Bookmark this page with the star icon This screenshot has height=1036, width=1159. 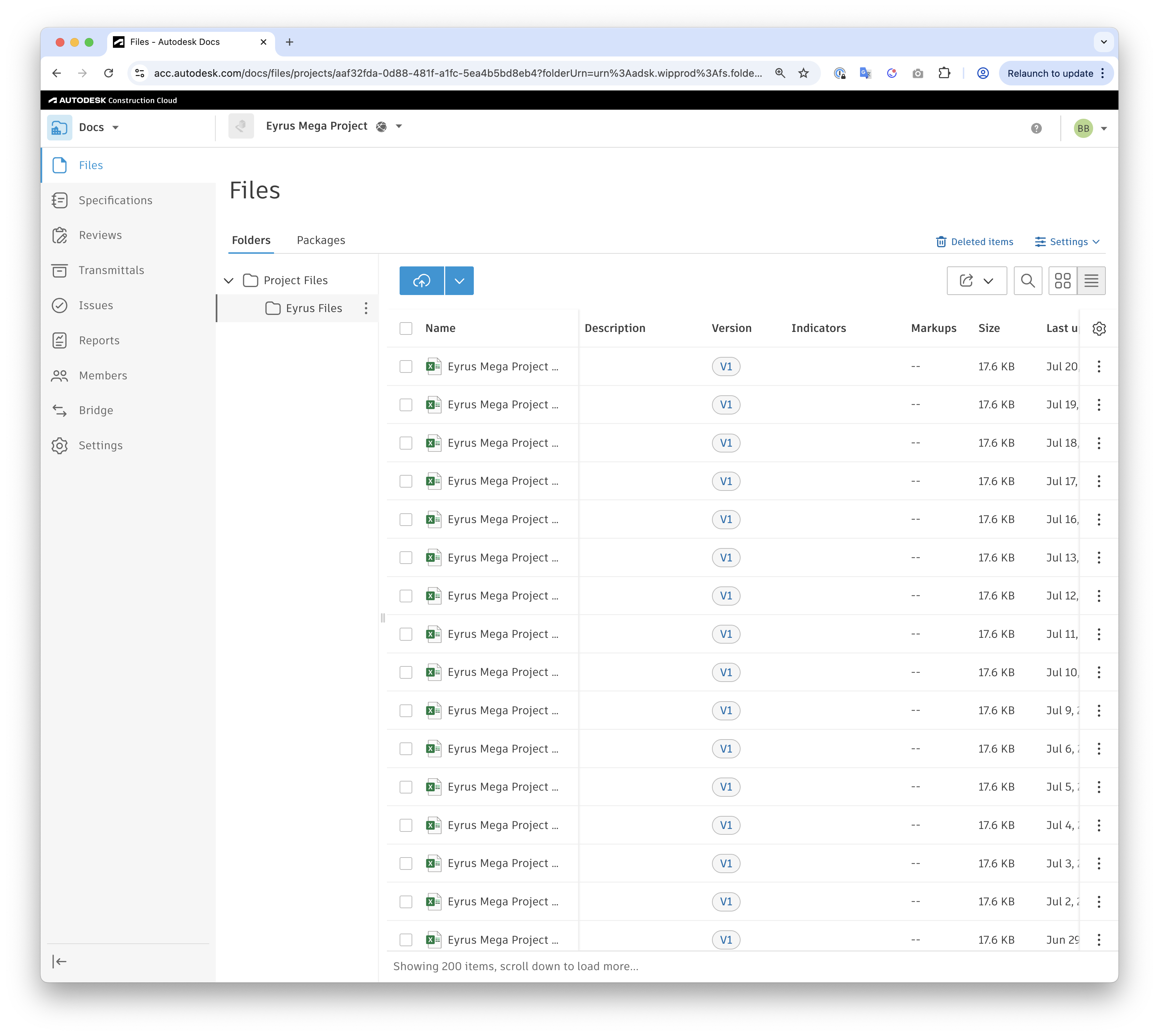(x=803, y=73)
